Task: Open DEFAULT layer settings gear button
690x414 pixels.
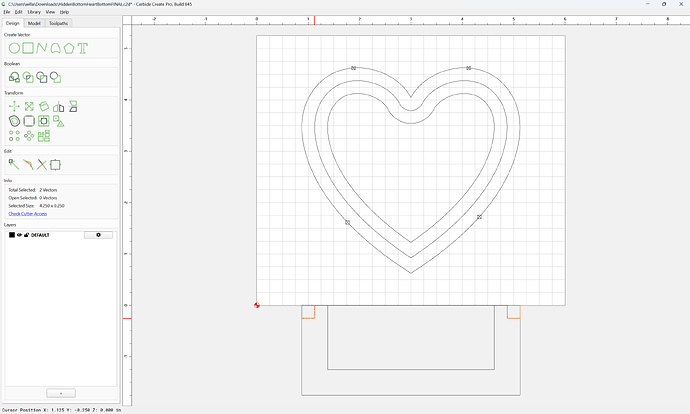Action: point(98,235)
